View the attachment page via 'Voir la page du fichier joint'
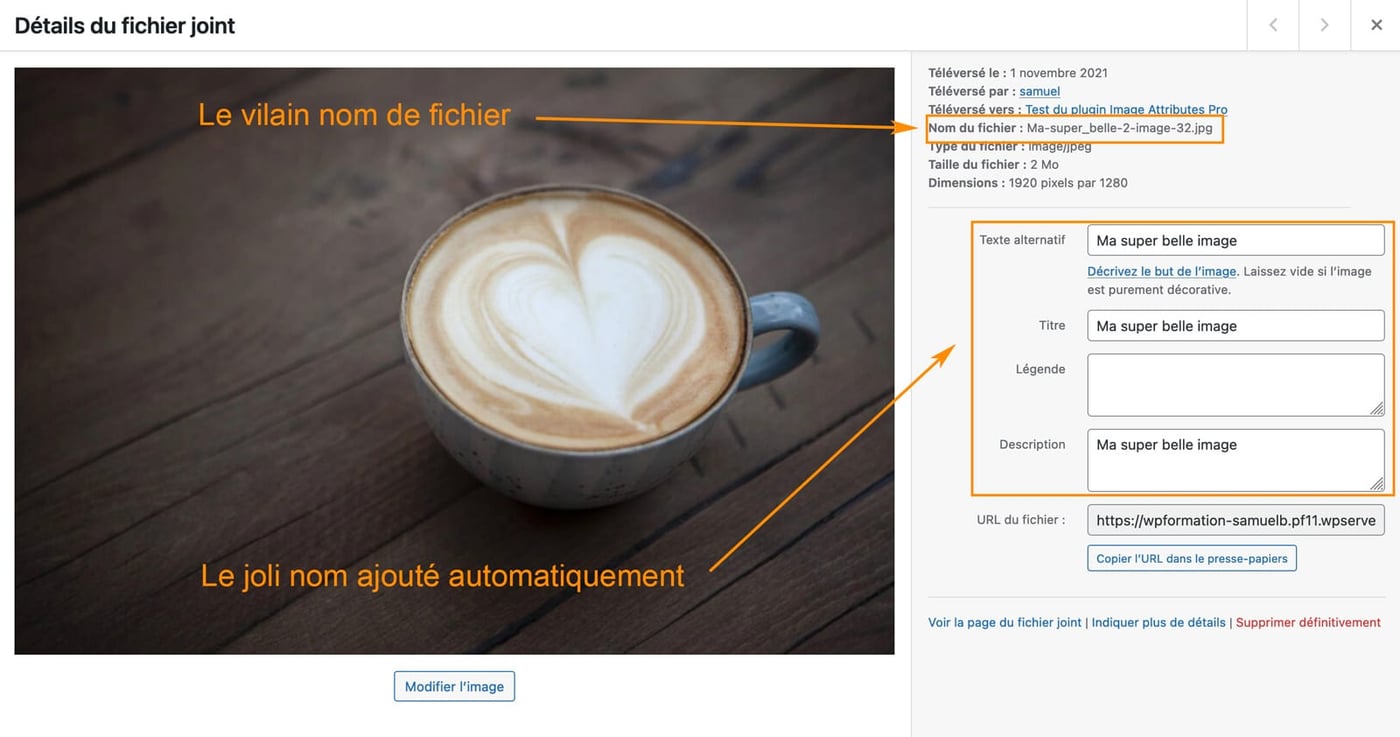This screenshot has width=1400, height=737. pos(1003,622)
